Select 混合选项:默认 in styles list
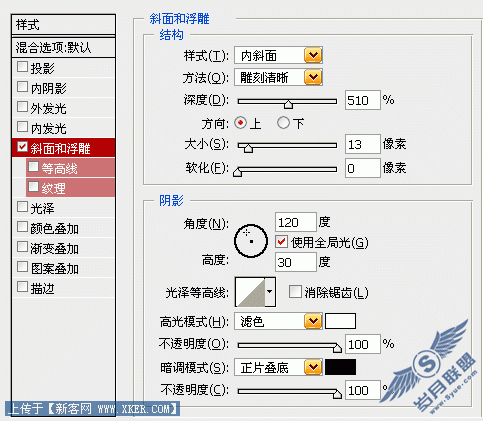The width and height of the screenshot is (483, 421). (63, 47)
